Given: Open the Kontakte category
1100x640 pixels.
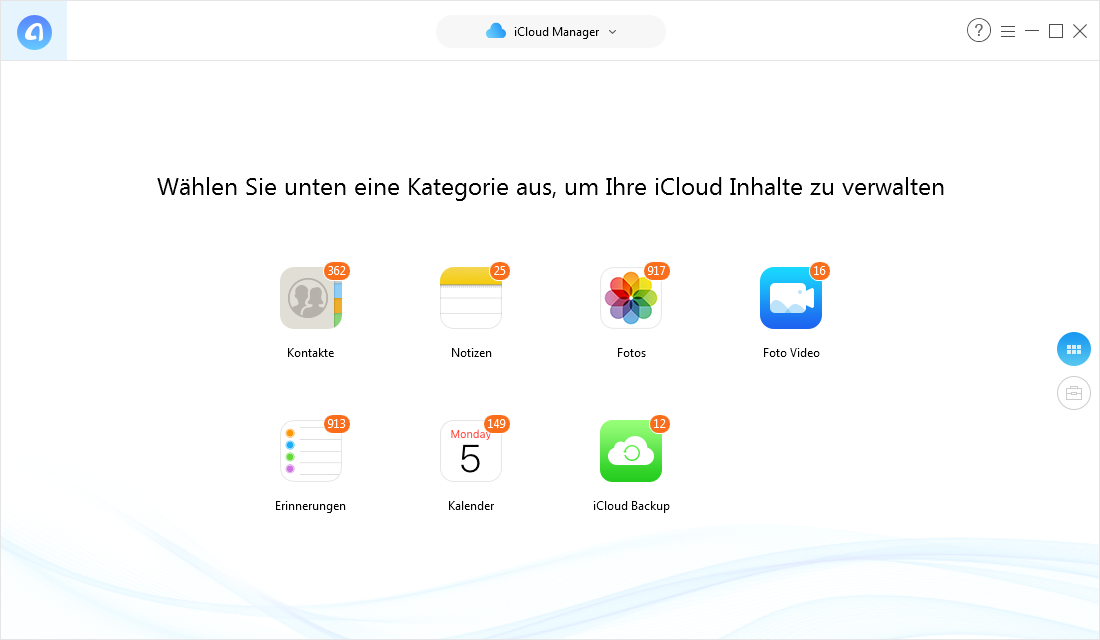Looking at the screenshot, I should [310, 297].
